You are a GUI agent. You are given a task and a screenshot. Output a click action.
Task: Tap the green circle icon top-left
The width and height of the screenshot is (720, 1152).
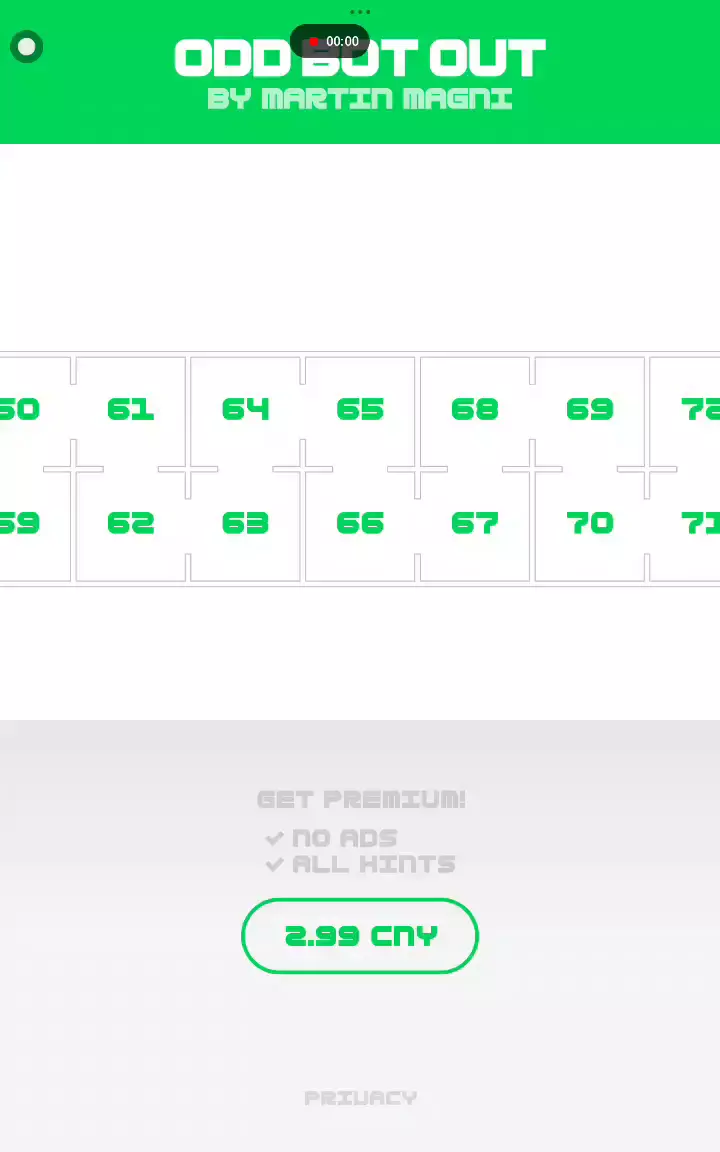click(27, 47)
